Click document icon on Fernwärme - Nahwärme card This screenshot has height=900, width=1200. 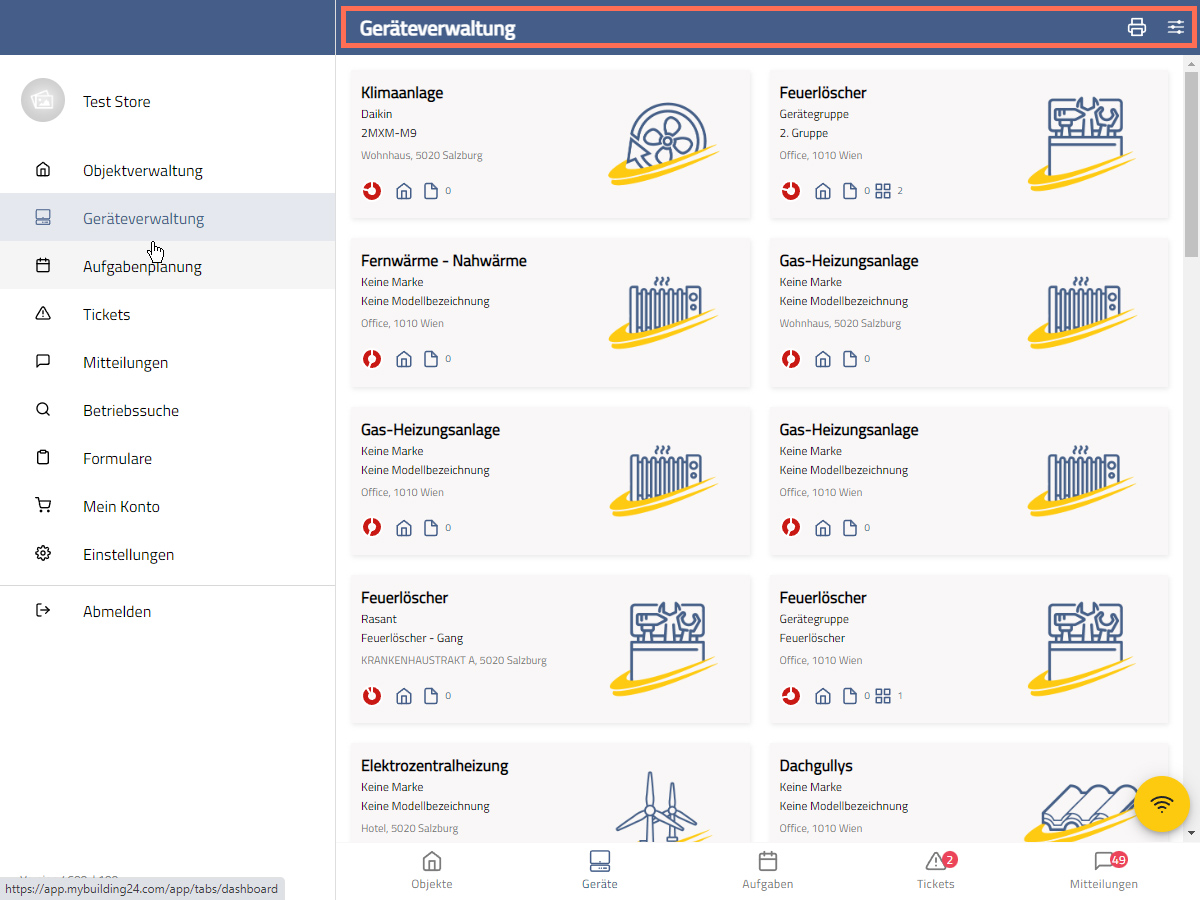click(x=431, y=359)
